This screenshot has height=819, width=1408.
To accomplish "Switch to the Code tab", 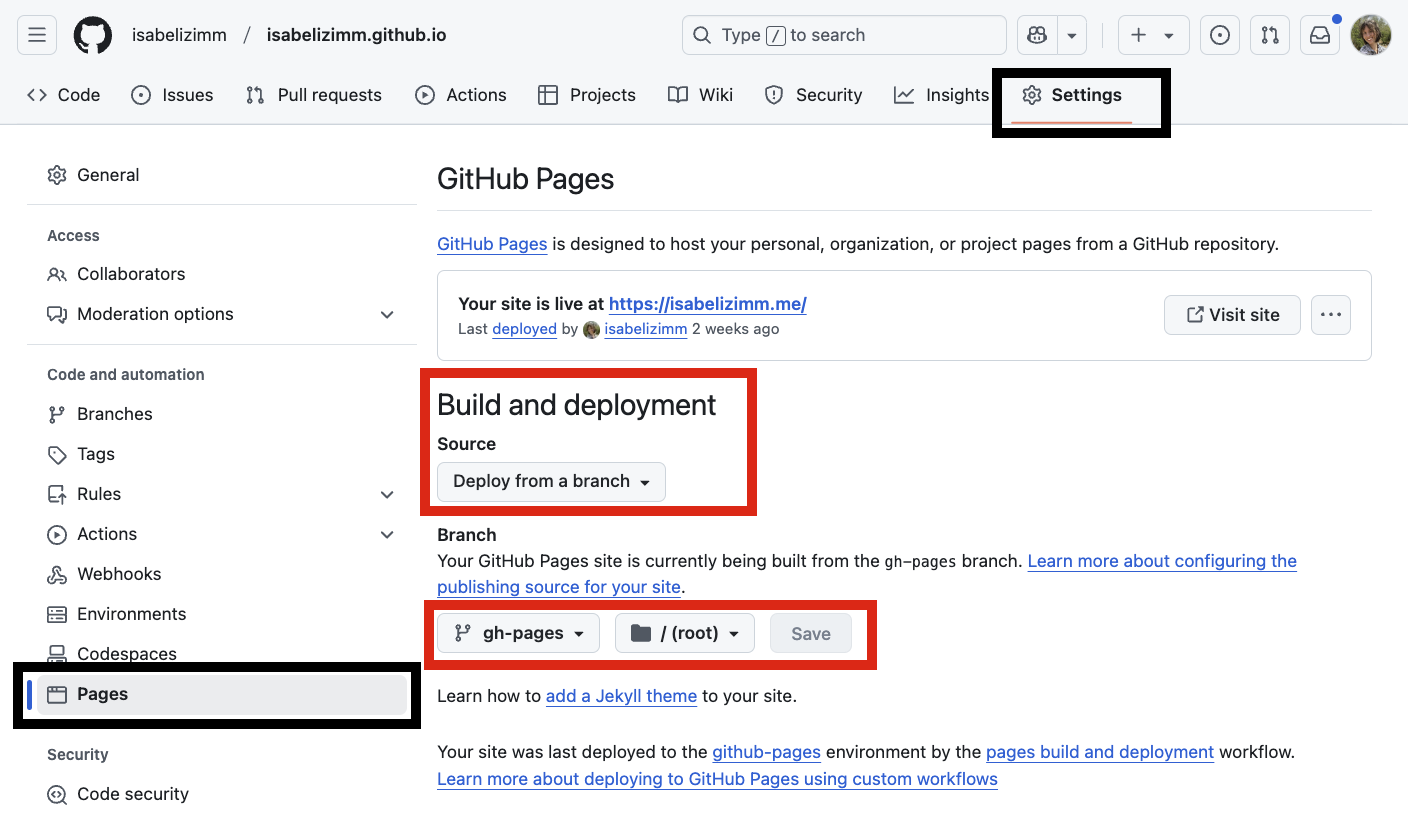I will (x=64, y=95).
